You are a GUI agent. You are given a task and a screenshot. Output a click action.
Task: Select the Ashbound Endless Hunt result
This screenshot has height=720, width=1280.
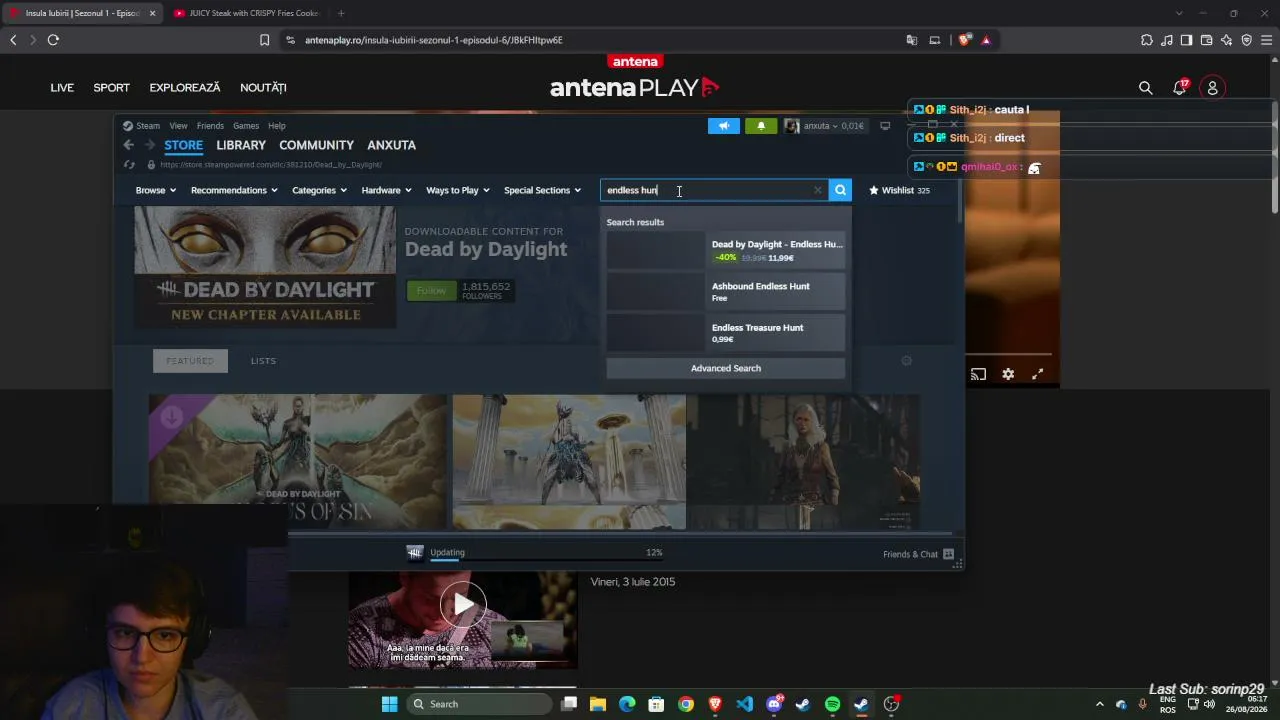coord(726,291)
